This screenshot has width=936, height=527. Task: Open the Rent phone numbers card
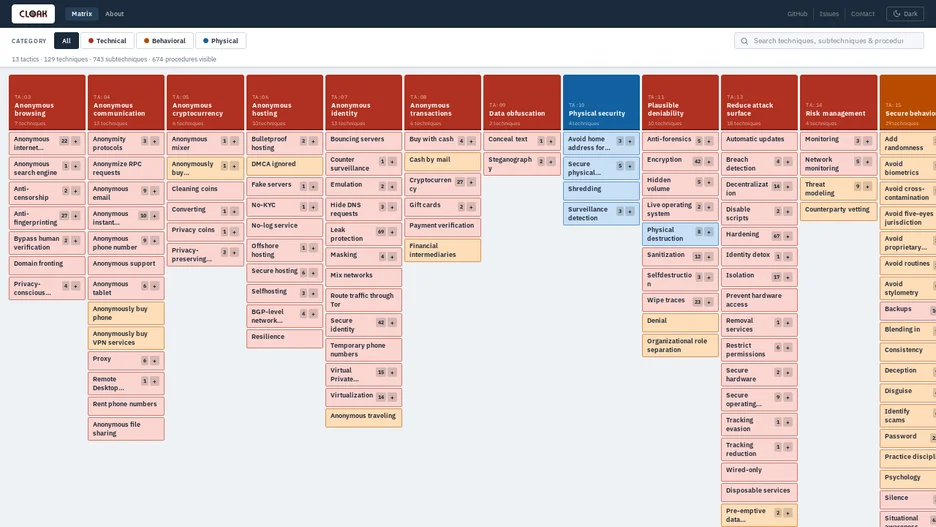click(x=126, y=405)
